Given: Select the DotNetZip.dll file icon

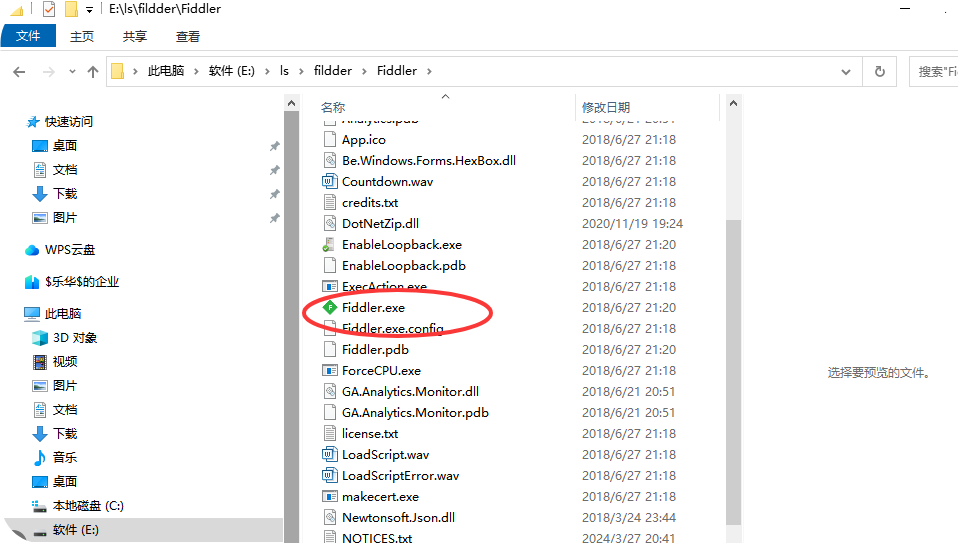Looking at the screenshot, I should click(x=330, y=224).
